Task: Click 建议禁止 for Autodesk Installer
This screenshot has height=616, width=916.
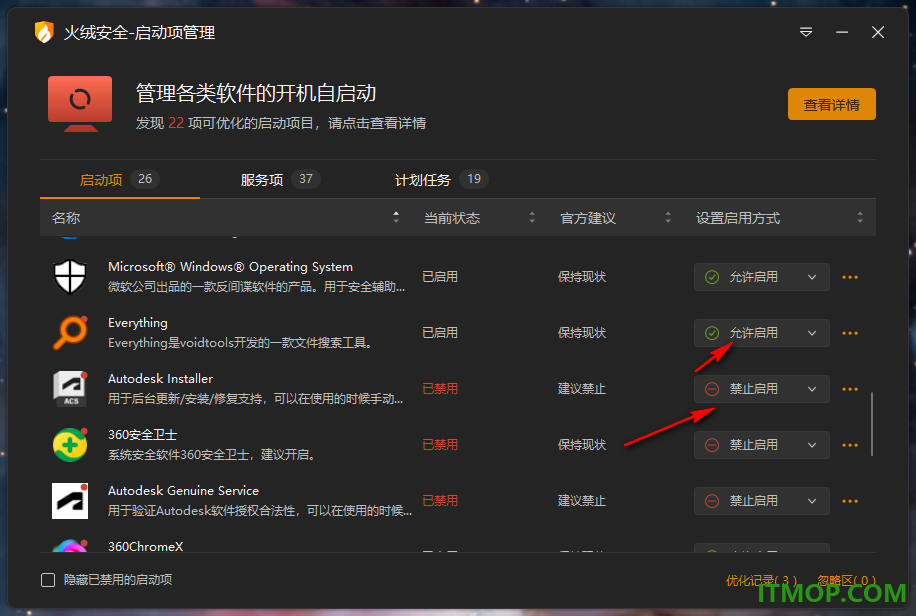Action: (582, 389)
